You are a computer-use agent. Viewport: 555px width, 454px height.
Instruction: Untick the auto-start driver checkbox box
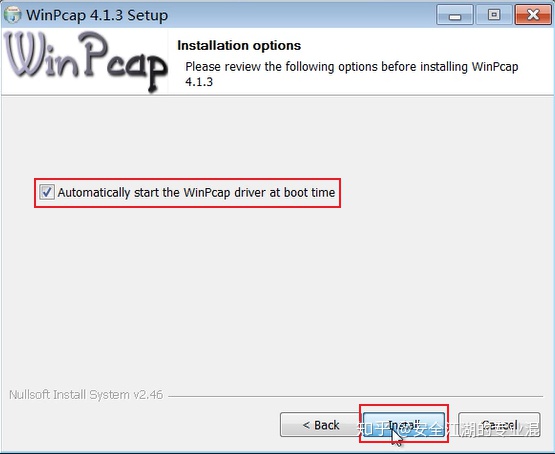(x=47, y=192)
